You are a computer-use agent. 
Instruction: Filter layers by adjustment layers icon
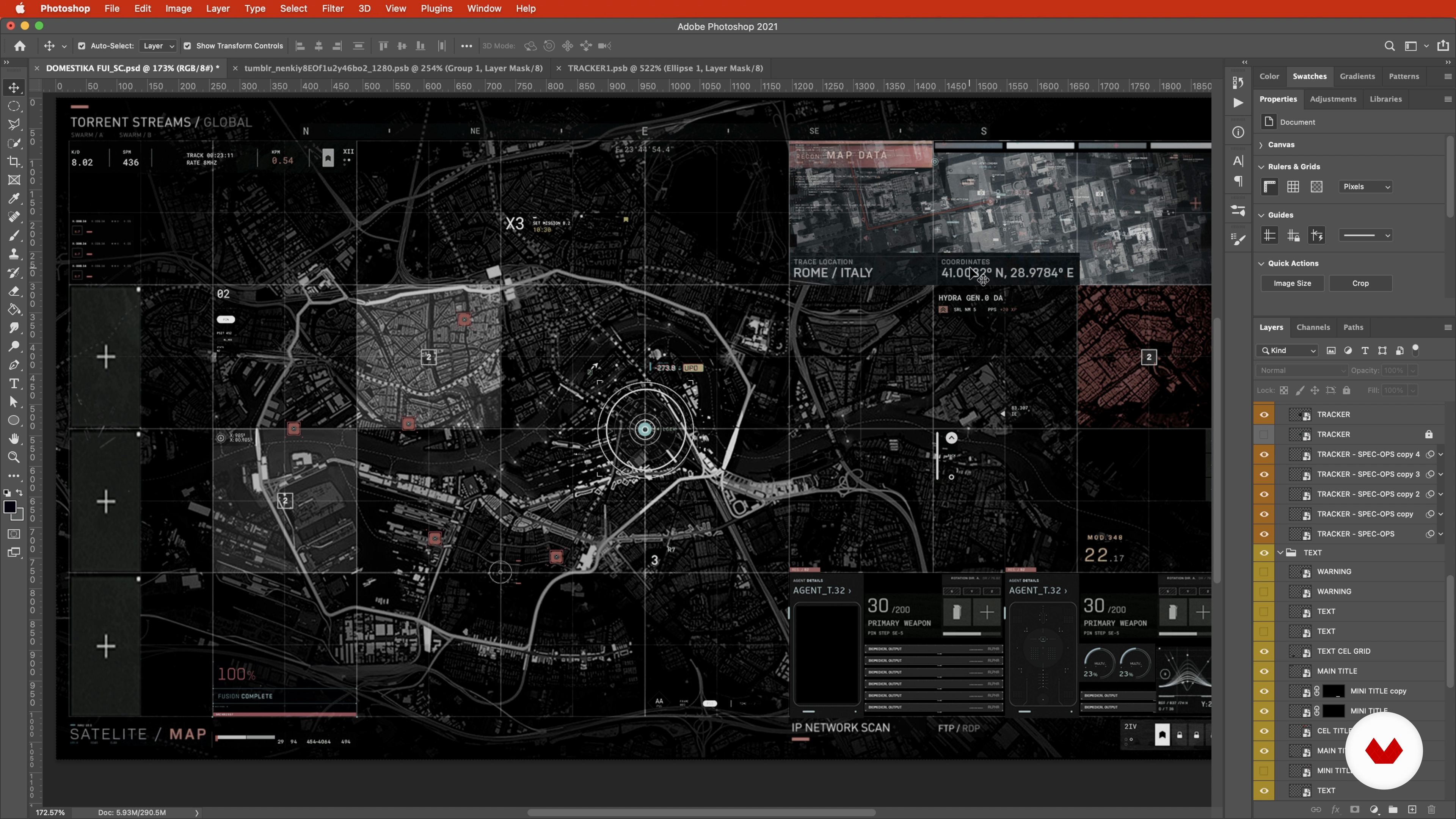point(1348,350)
